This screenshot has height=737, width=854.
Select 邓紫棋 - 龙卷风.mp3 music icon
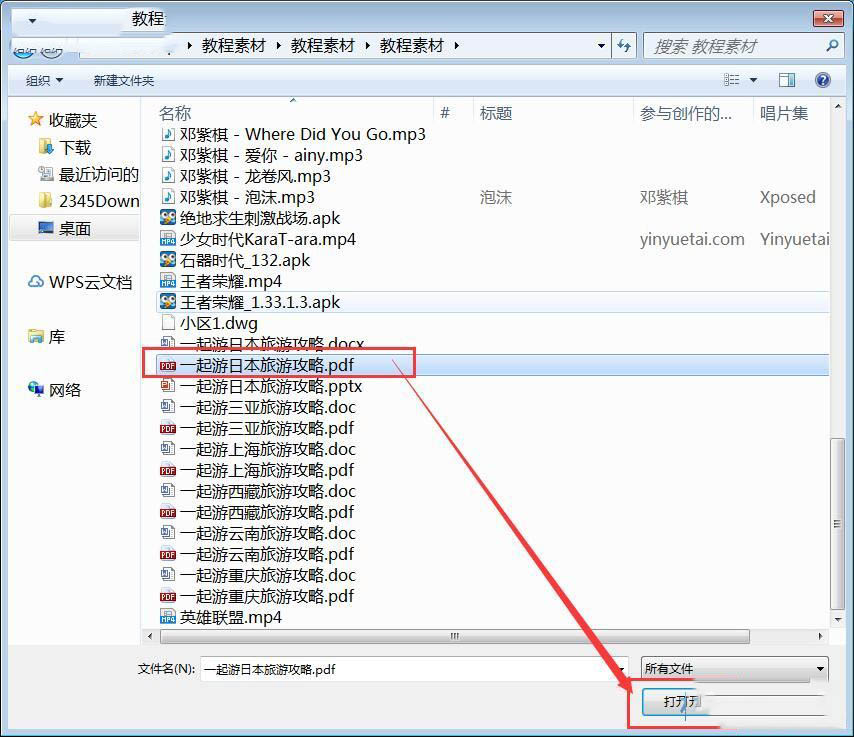tap(168, 176)
